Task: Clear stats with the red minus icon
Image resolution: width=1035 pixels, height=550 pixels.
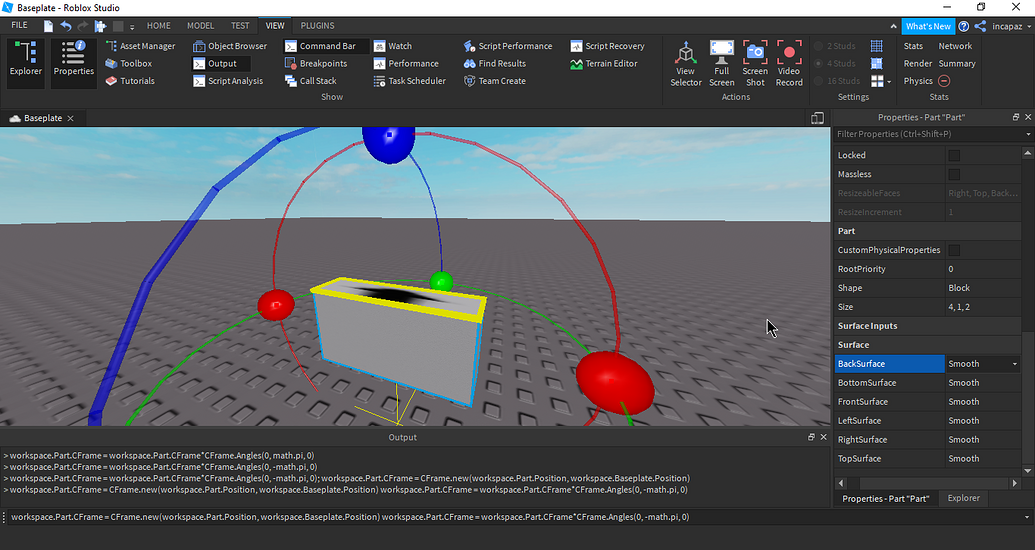Action: [944, 81]
